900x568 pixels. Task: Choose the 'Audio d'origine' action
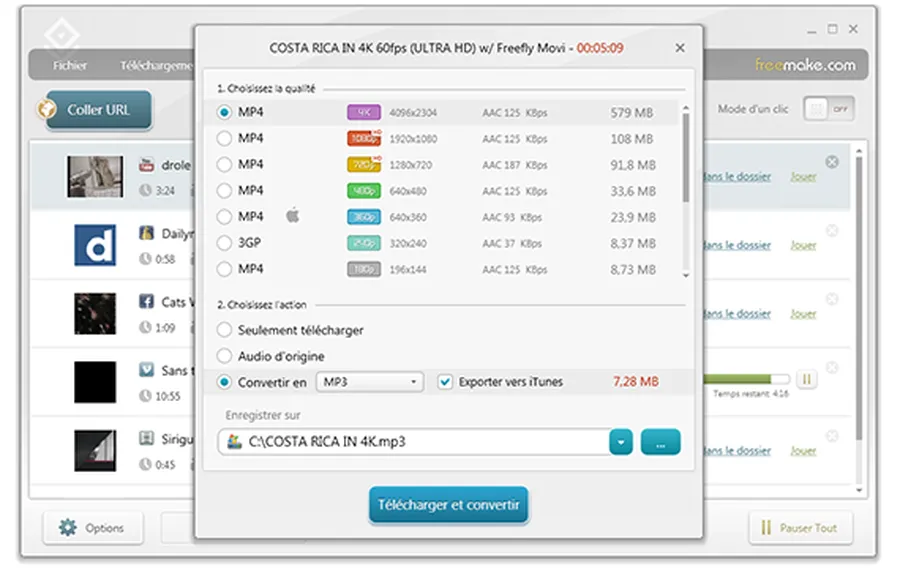pos(224,356)
